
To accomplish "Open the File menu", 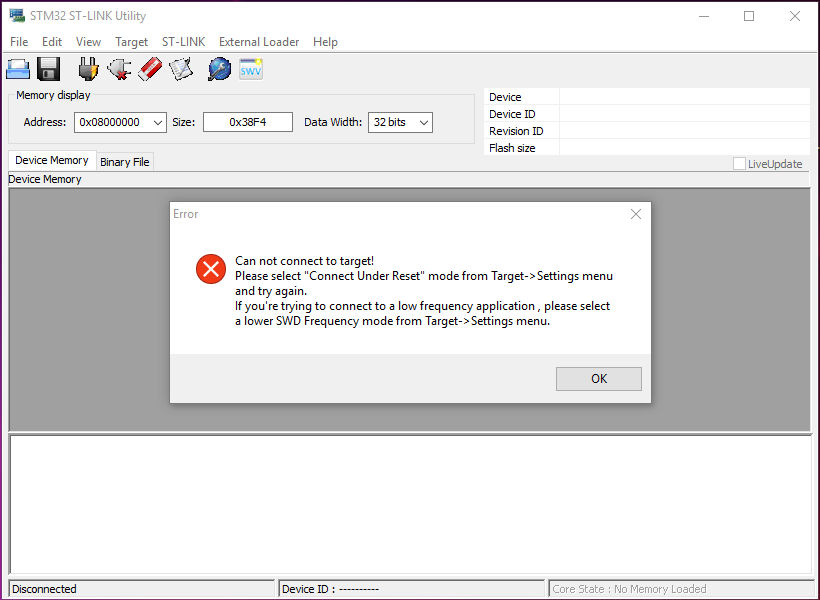I will 19,42.
